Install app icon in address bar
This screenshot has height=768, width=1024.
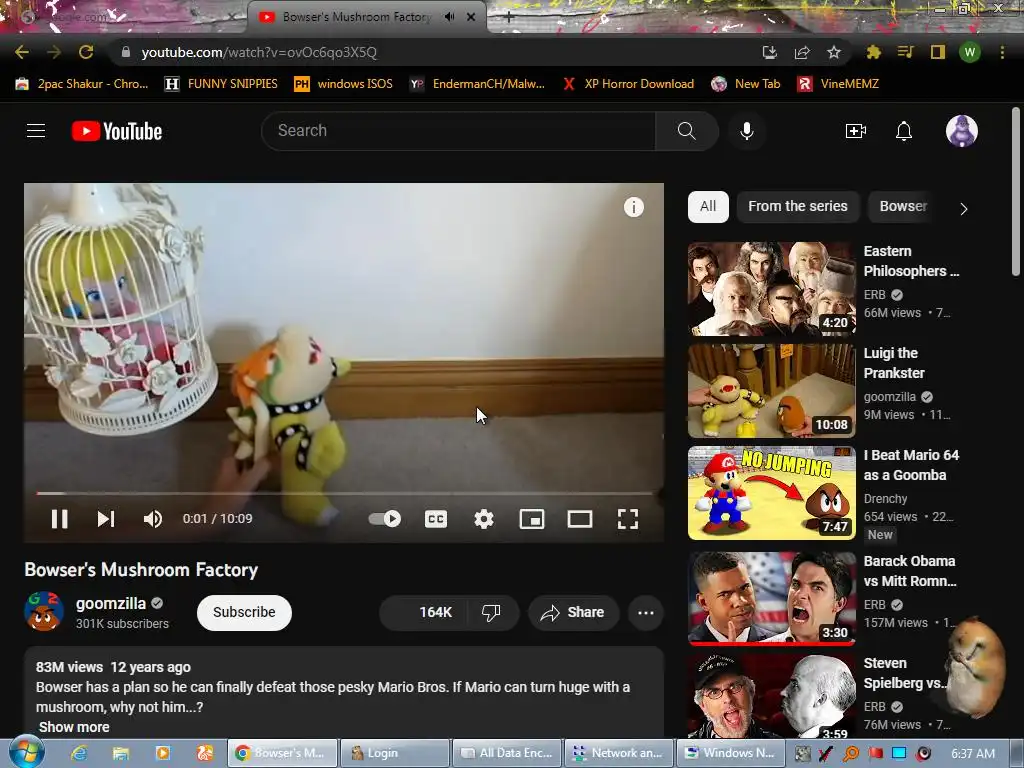(769, 52)
